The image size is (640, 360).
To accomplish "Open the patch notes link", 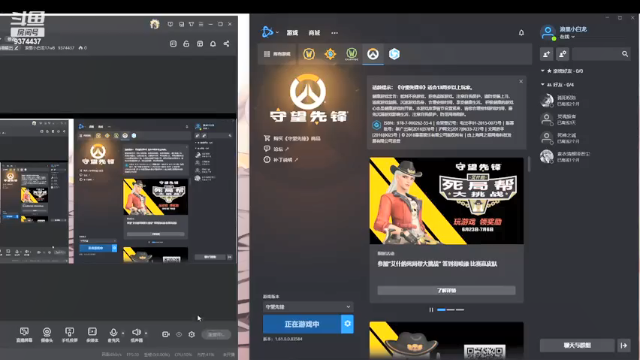I will [x=281, y=160].
